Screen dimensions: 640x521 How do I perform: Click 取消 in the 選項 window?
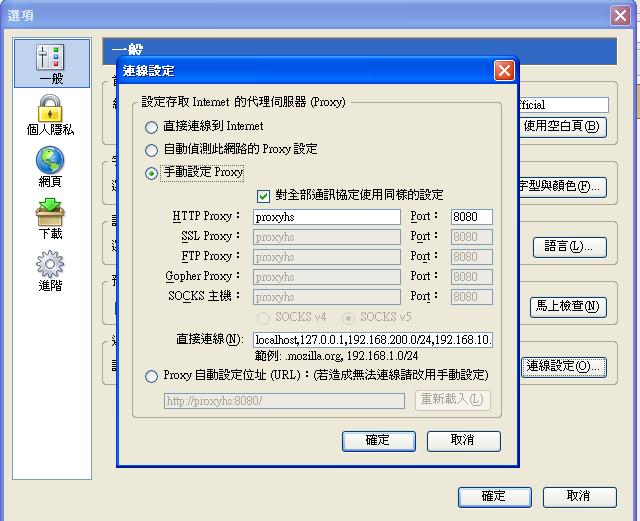[580, 497]
